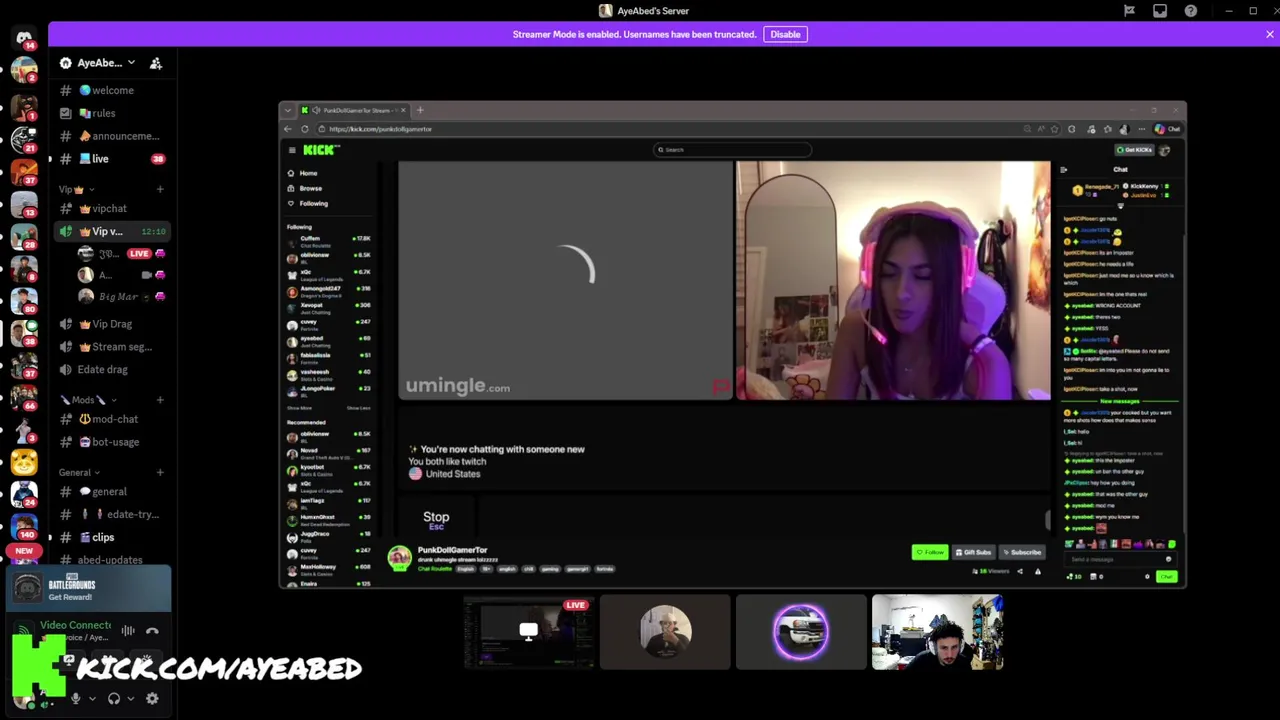Click the Kick logo in the streamed browser
Image resolution: width=1280 pixels, height=720 pixels.
coord(321,150)
